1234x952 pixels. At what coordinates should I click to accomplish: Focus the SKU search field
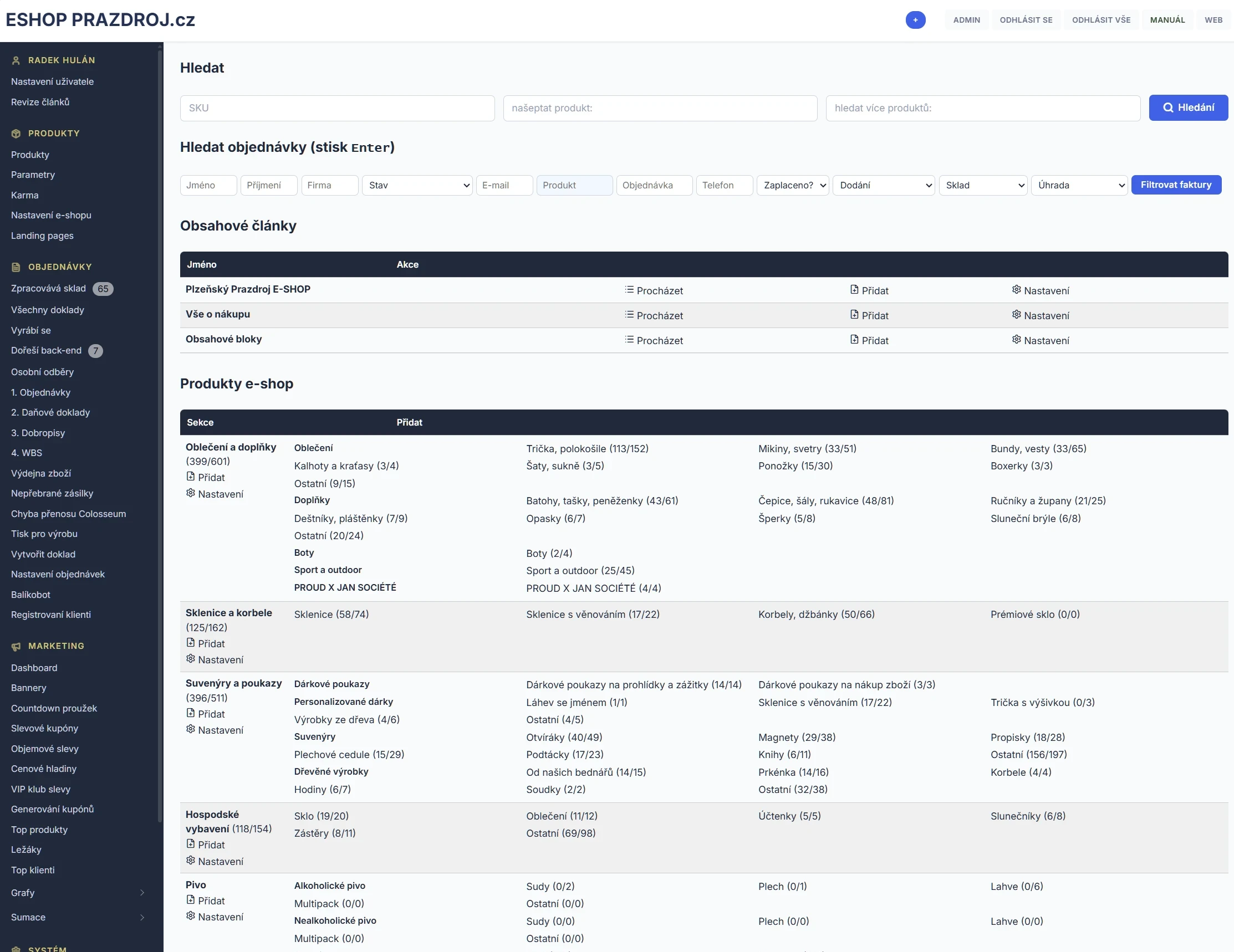[x=337, y=108]
